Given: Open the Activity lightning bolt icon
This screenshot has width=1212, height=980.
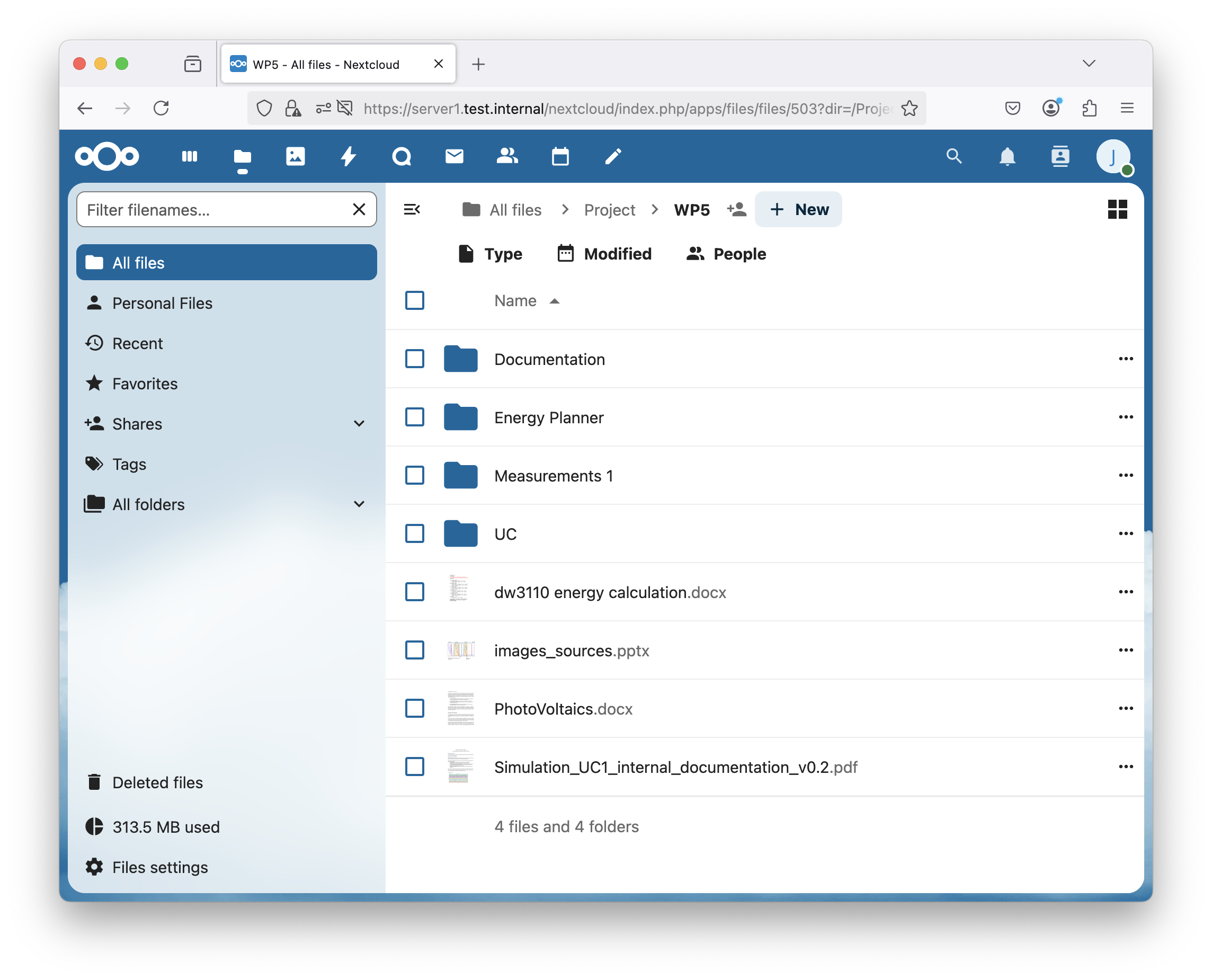Looking at the screenshot, I should pyautogui.click(x=349, y=156).
